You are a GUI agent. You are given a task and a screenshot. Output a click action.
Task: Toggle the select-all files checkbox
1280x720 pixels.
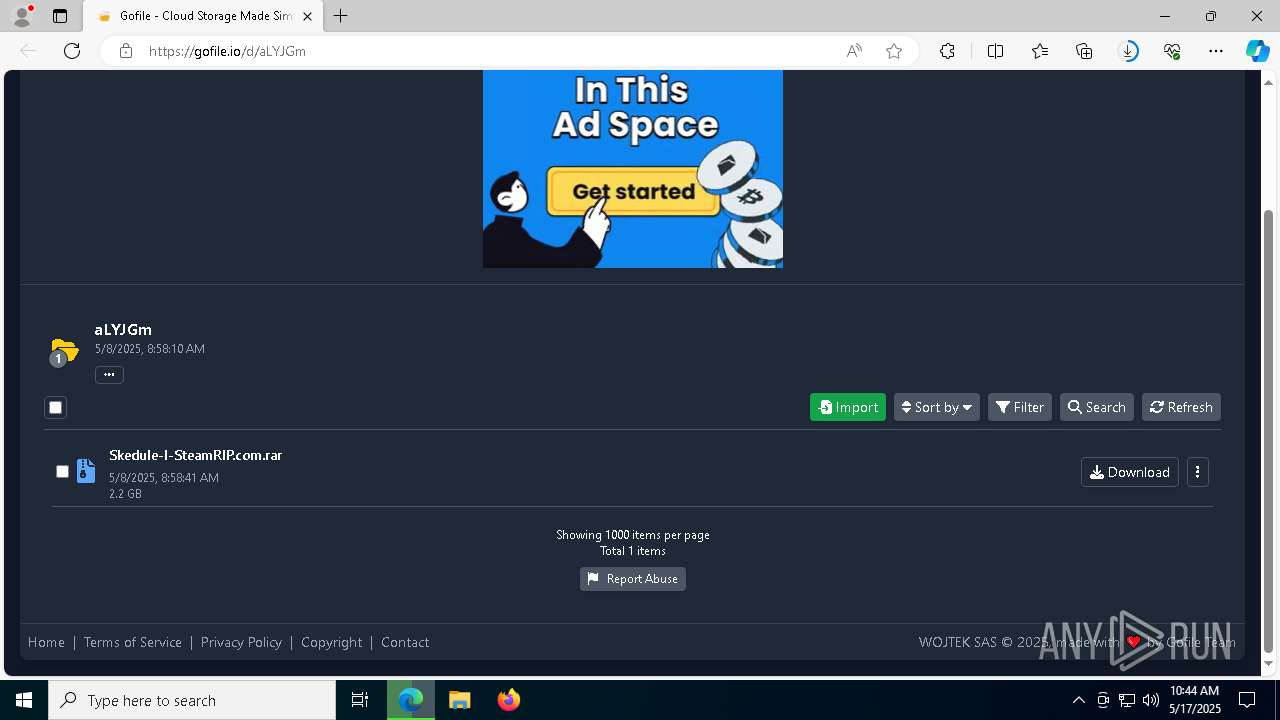pyautogui.click(x=55, y=407)
